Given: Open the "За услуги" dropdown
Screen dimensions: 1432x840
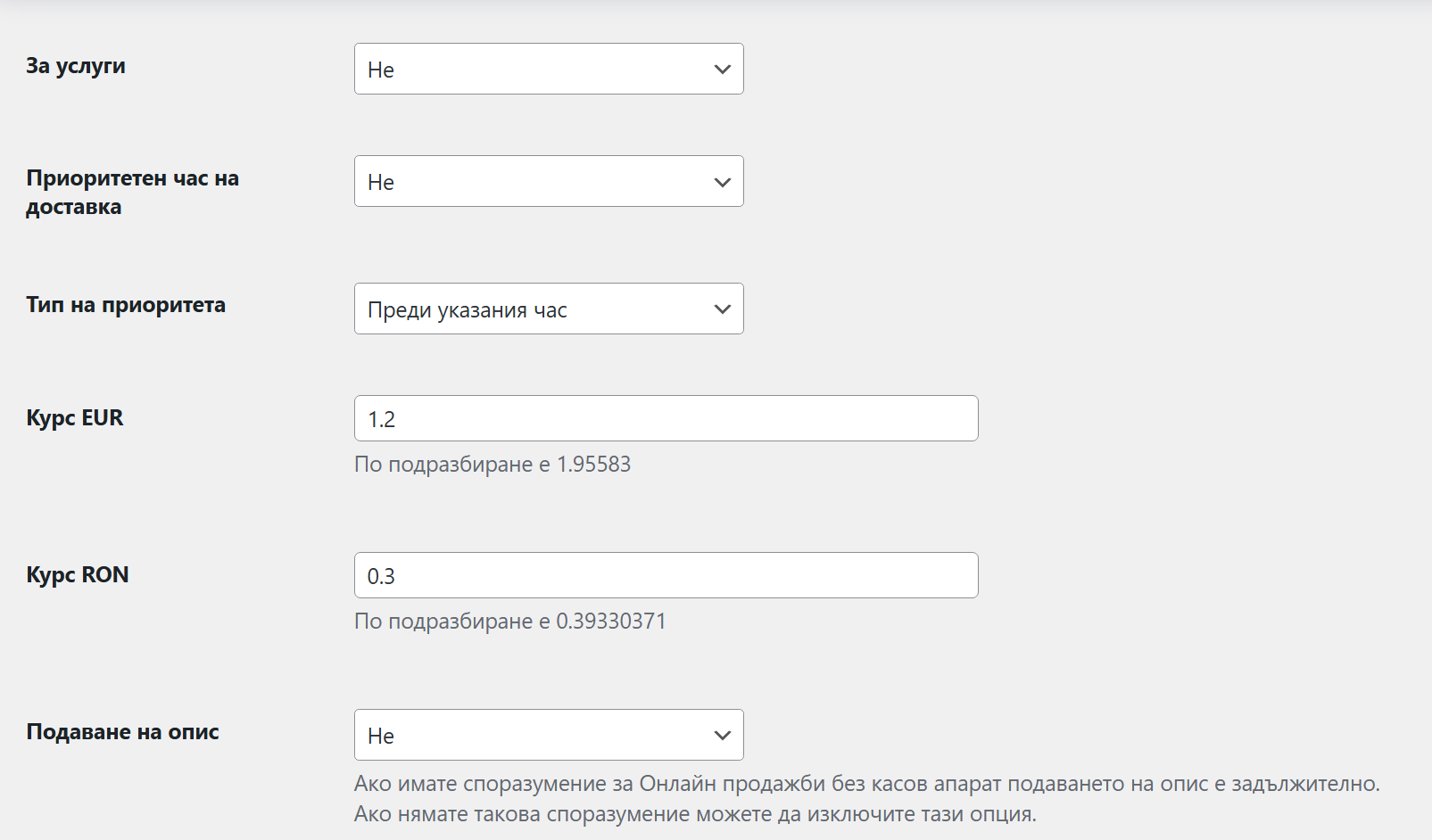Looking at the screenshot, I should click(549, 69).
